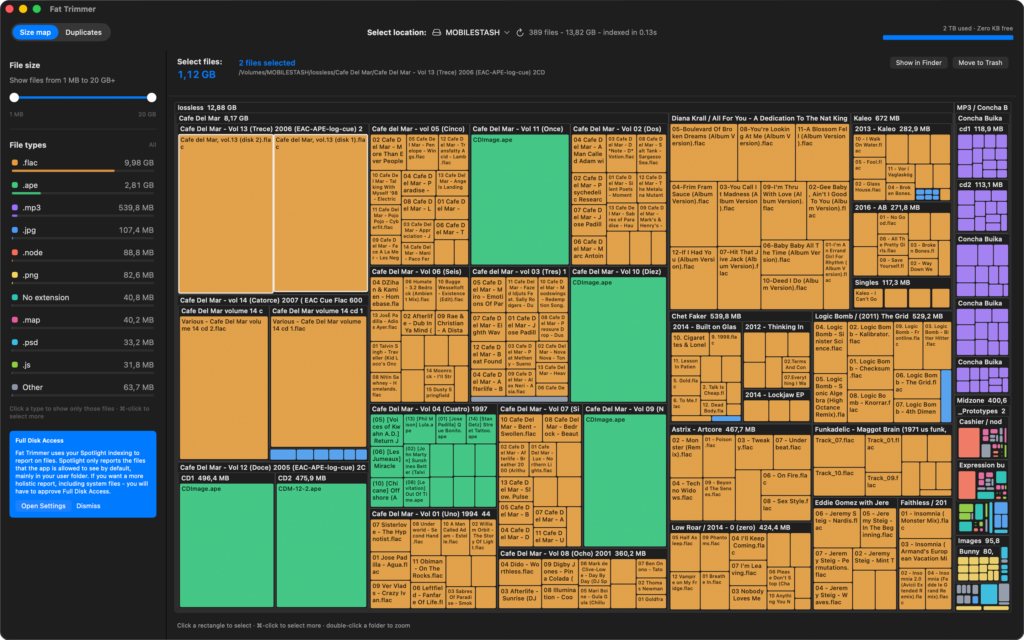Select CDImage.ape block in CD1 folder
Image resolution: width=1024 pixels, height=640 pixels.
coord(227,546)
